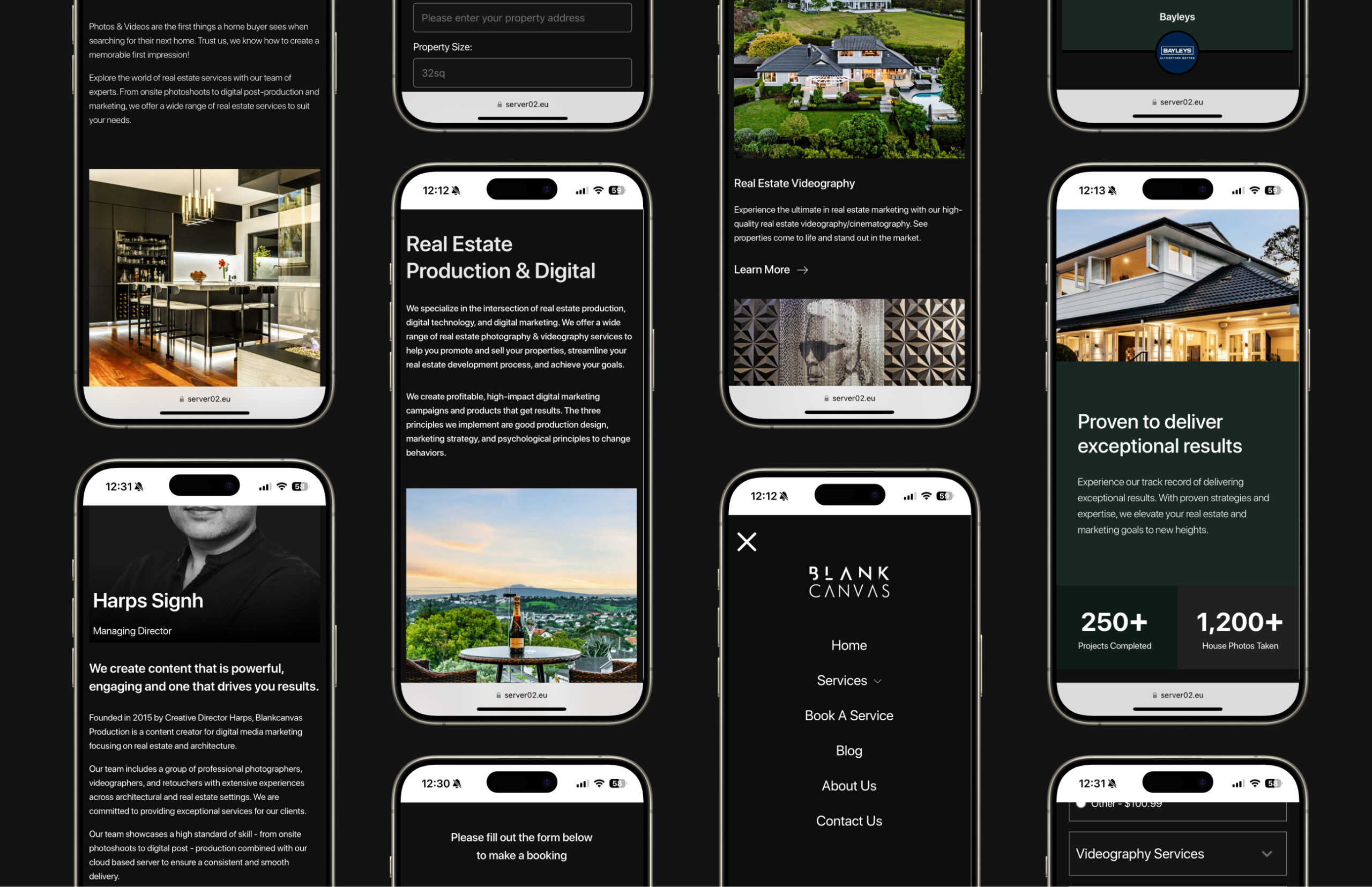Click the Blog navigation menu item
Image resolution: width=1372 pixels, height=887 pixels.
[x=849, y=750]
